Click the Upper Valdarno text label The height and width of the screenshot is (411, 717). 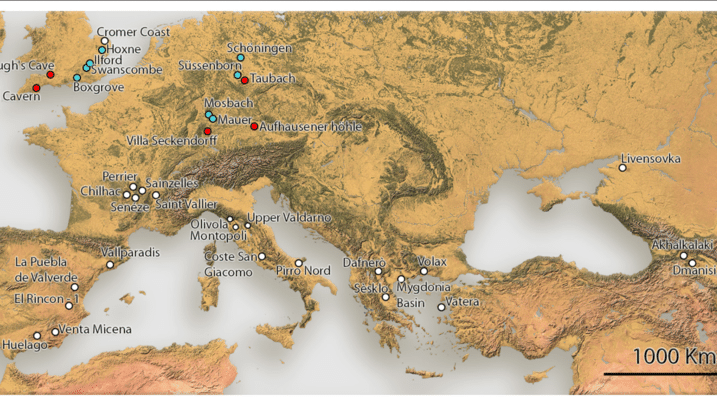(x=288, y=217)
